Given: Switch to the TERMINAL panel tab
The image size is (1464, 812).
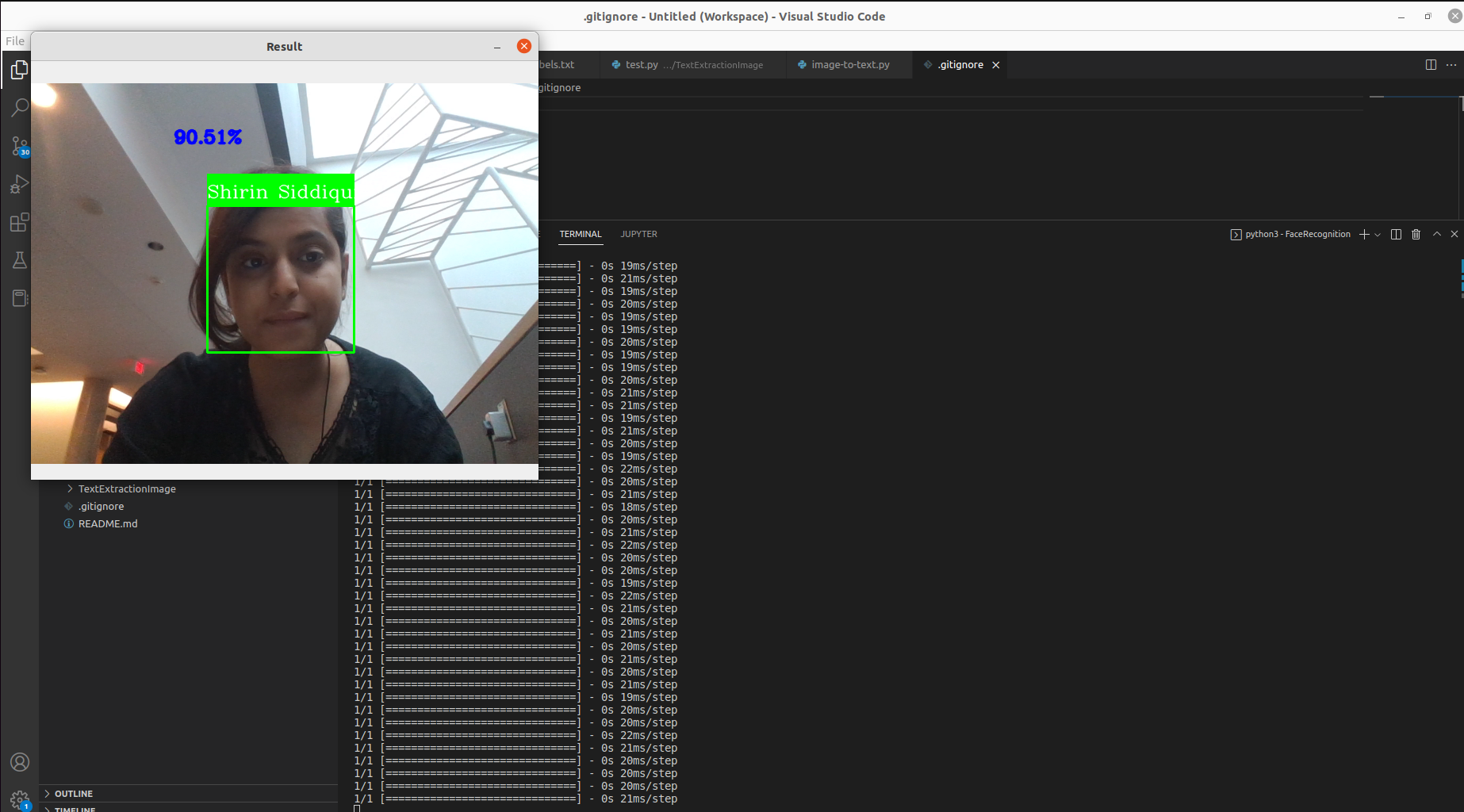Looking at the screenshot, I should click(x=581, y=234).
